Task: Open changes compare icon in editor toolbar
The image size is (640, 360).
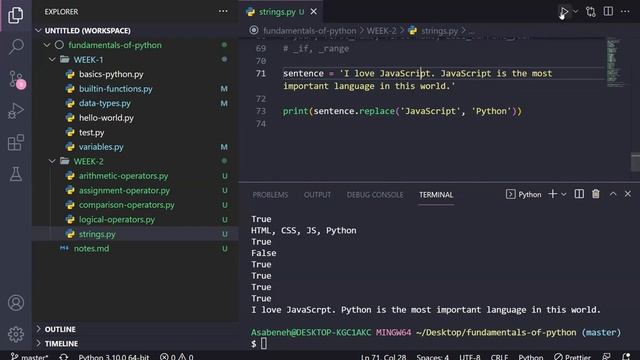Action: point(591,11)
